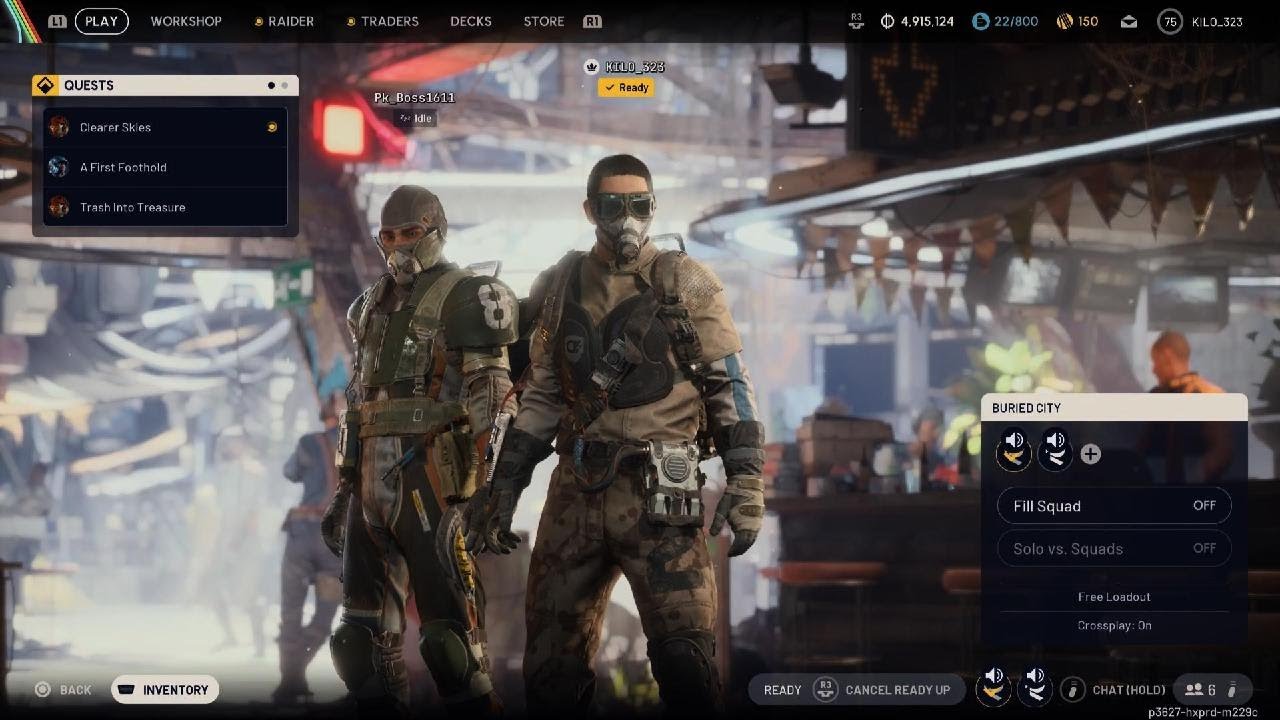Click the level 75 badge

tap(1169, 21)
